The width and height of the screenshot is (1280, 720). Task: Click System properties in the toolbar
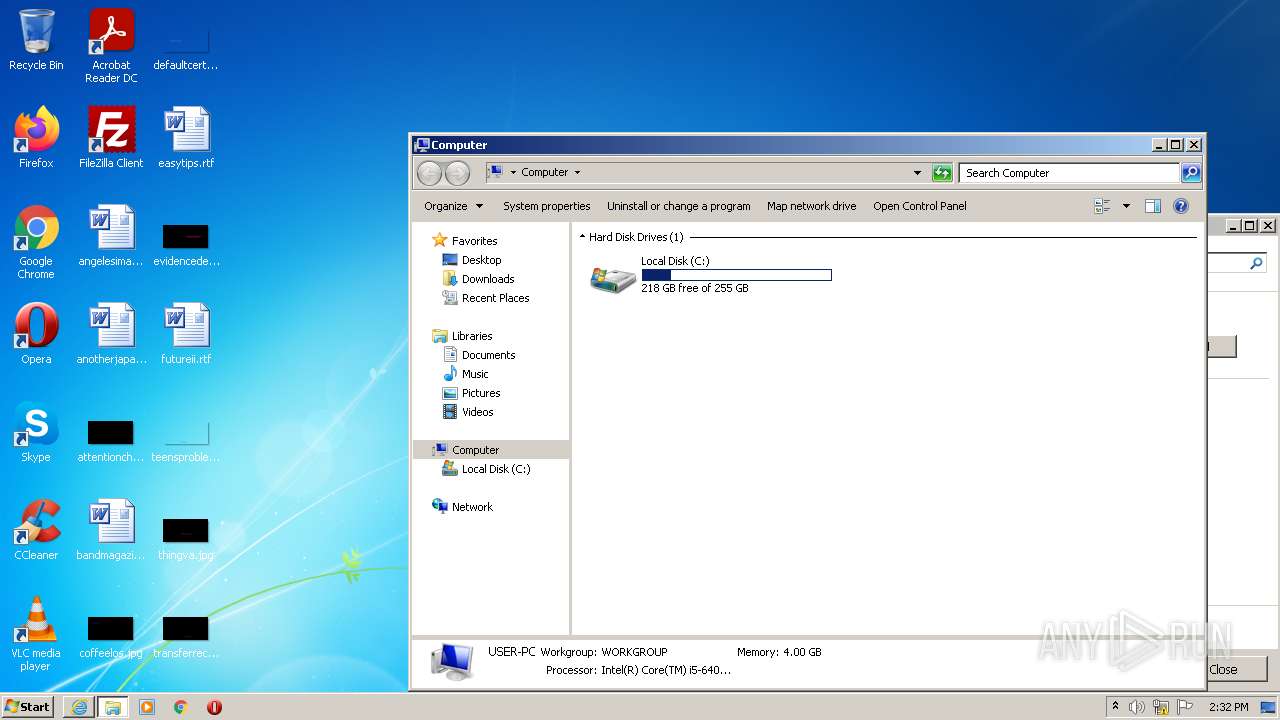(546, 206)
